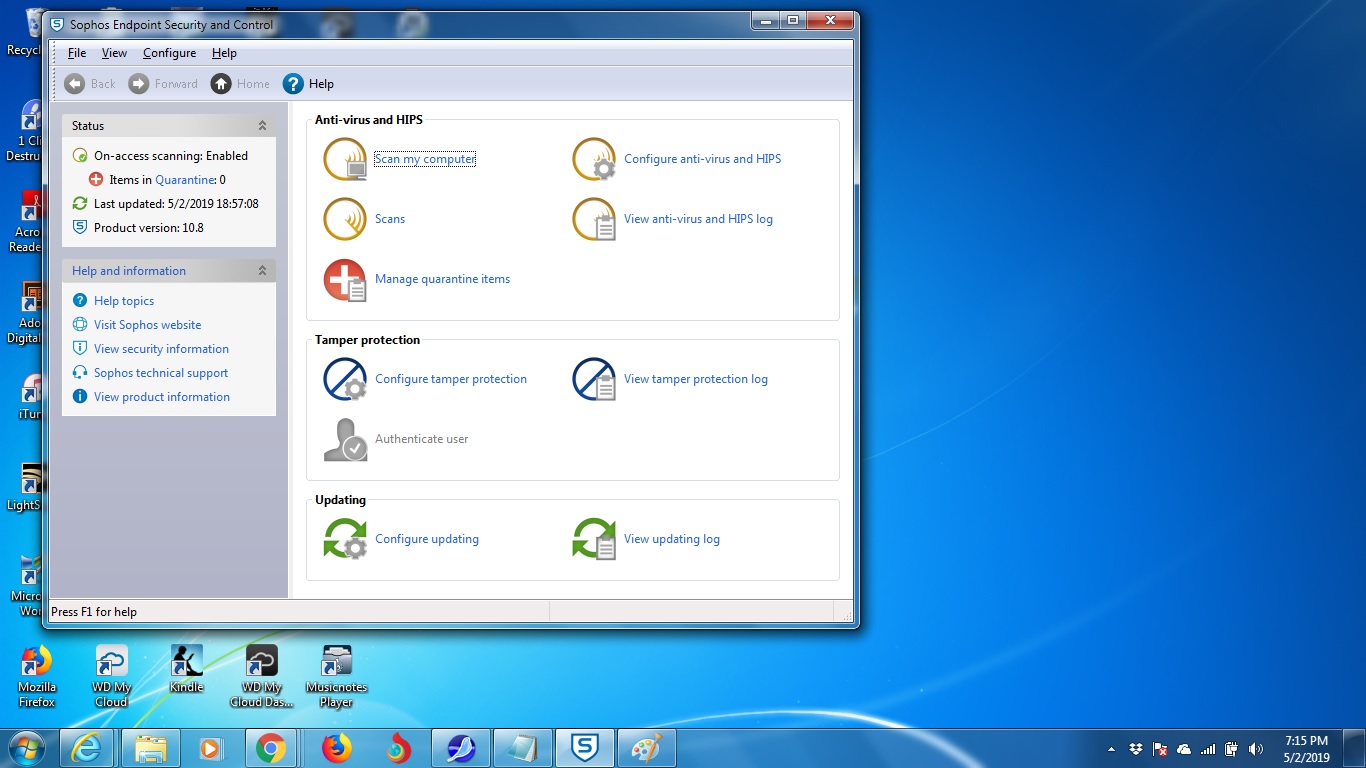This screenshot has height=768, width=1366.
Task: Open the View anti-virus and HIPS log link
Action: 698,219
